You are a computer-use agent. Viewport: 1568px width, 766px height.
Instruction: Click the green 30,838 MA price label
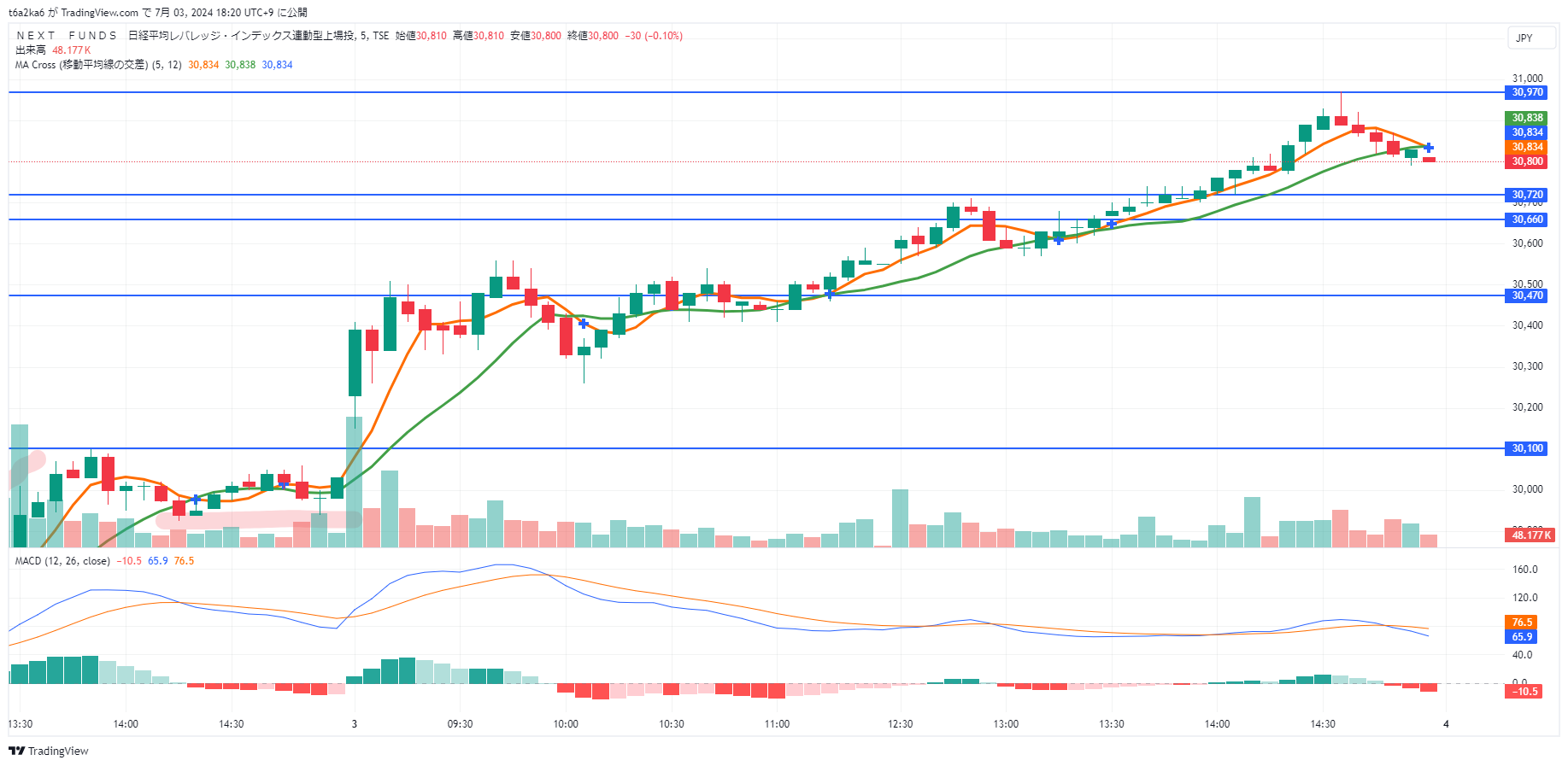coord(1527,118)
